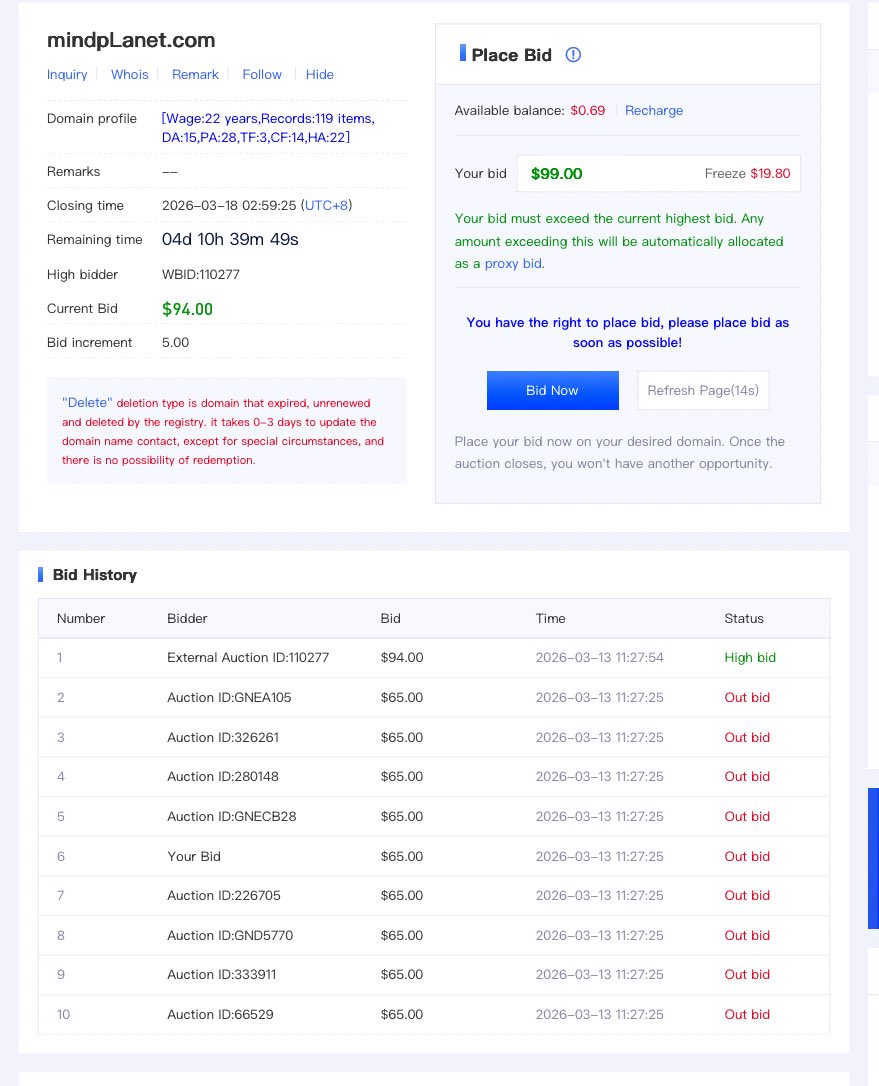Viewport: 879px width, 1086px height.
Task: Select "Delete" label in deletion notice
Action: pos(87,403)
